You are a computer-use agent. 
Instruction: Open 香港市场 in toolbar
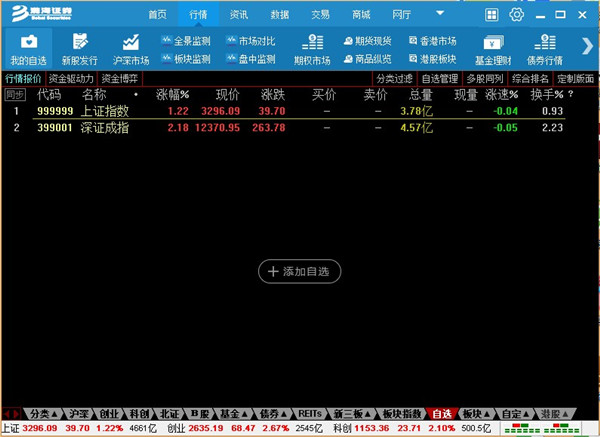(x=432, y=41)
